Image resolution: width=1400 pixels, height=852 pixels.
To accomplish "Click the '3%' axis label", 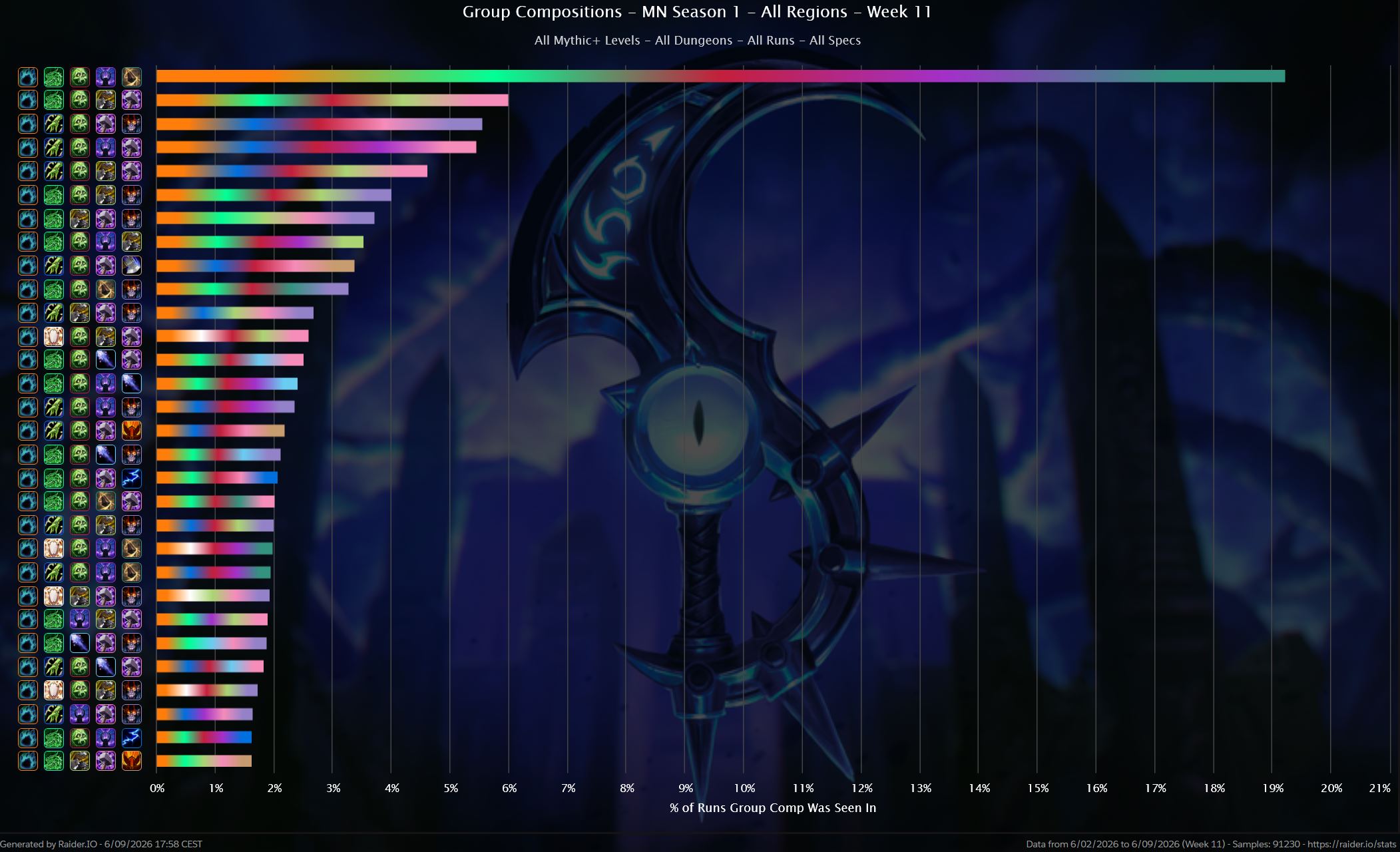I will coord(334,788).
